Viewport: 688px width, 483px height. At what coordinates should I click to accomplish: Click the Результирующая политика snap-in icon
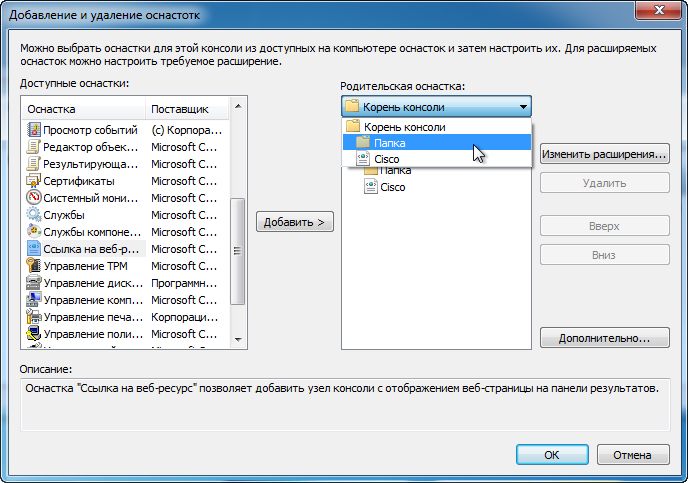click(34, 164)
